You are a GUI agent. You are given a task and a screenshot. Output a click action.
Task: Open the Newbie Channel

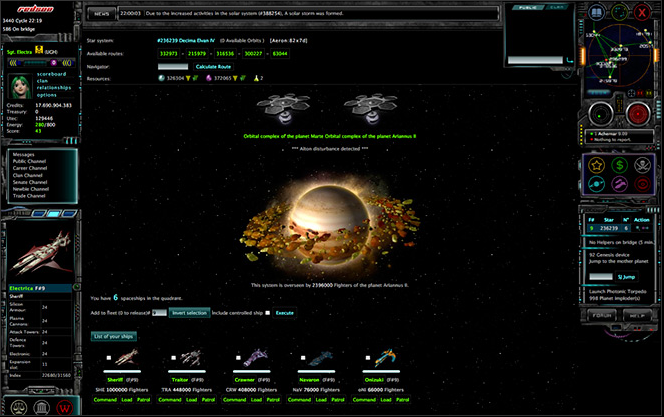point(30,189)
